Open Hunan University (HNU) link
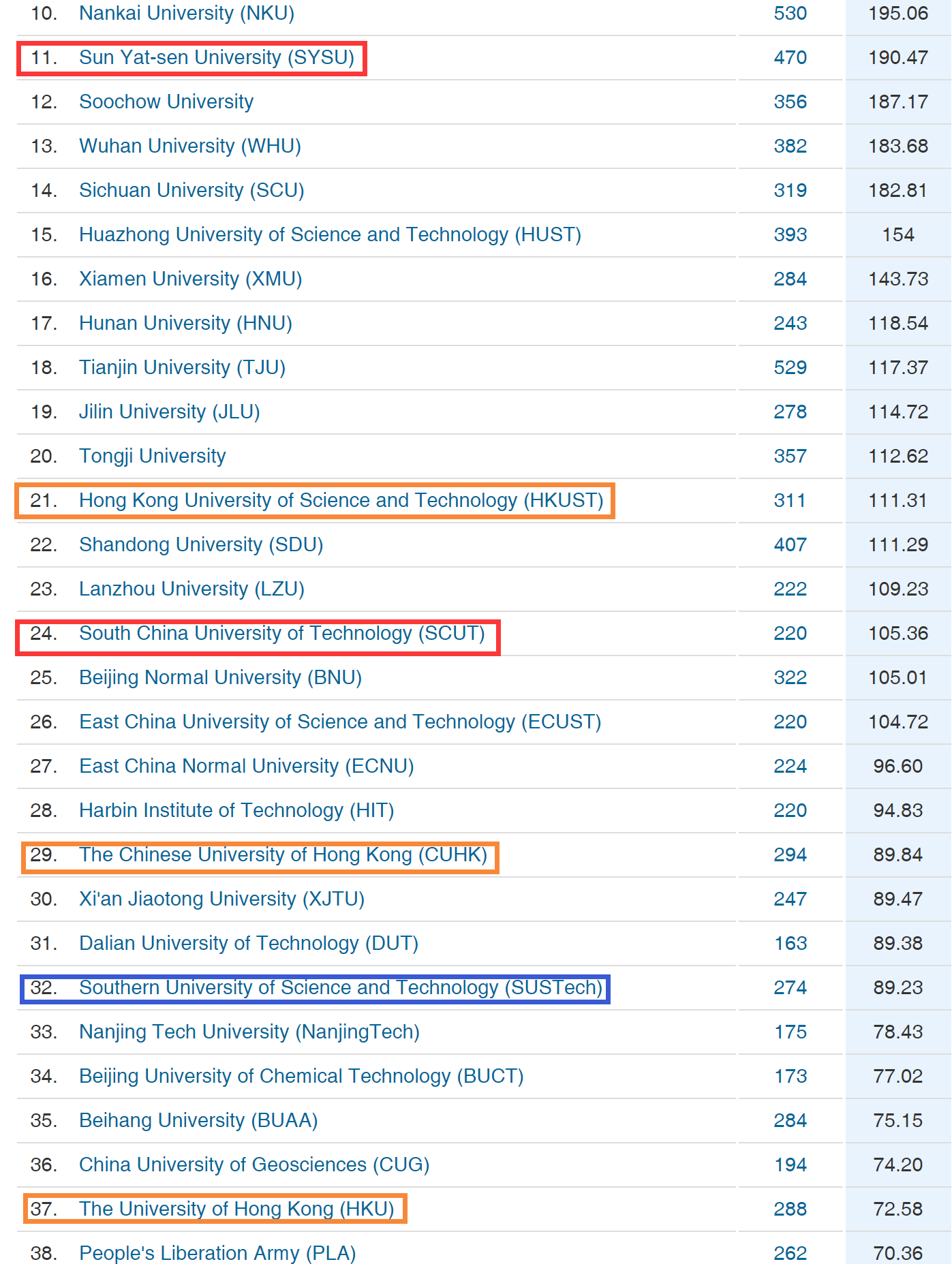952x1264 pixels. click(185, 324)
